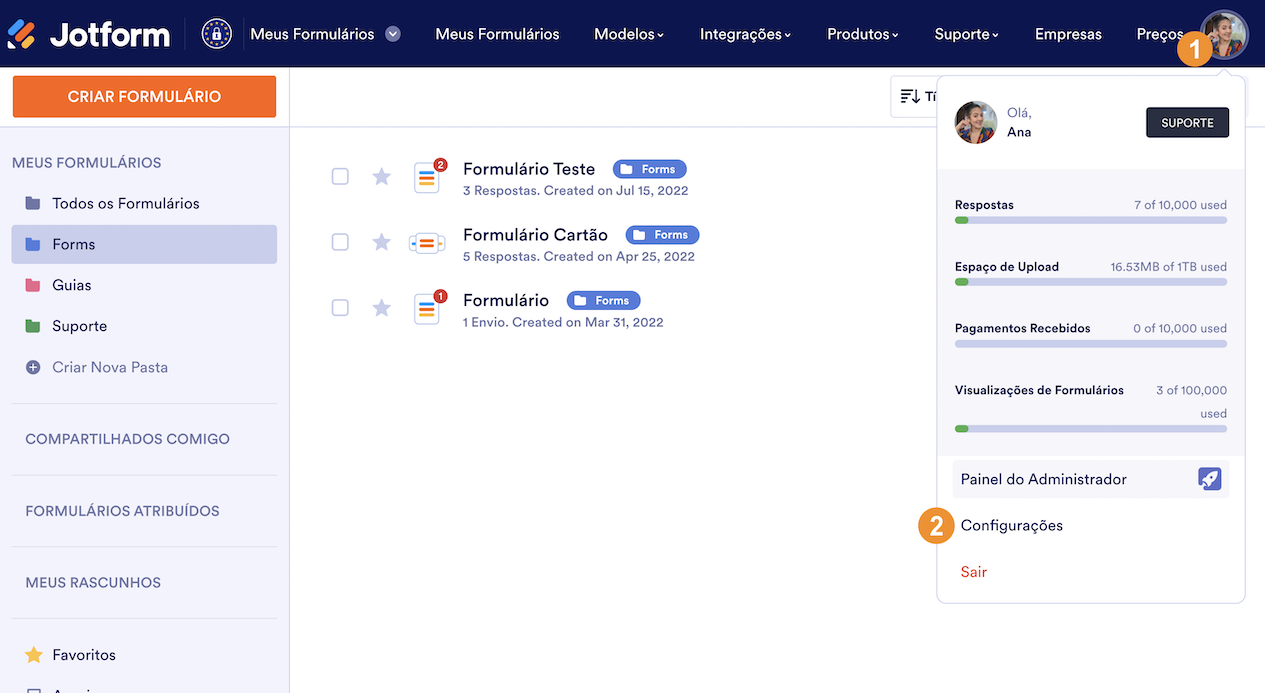
Task: Open Configurações from the profile menu
Action: pyautogui.click(x=1011, y=525)
